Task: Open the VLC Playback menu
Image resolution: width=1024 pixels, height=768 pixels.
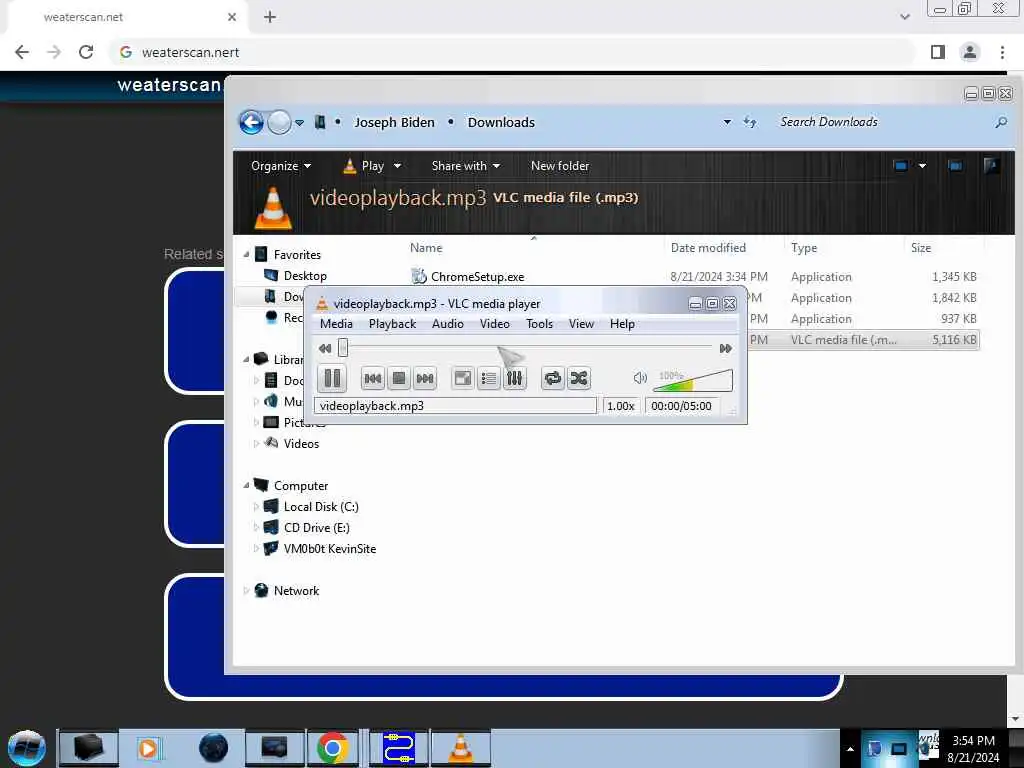Action: tap(392, 324)
